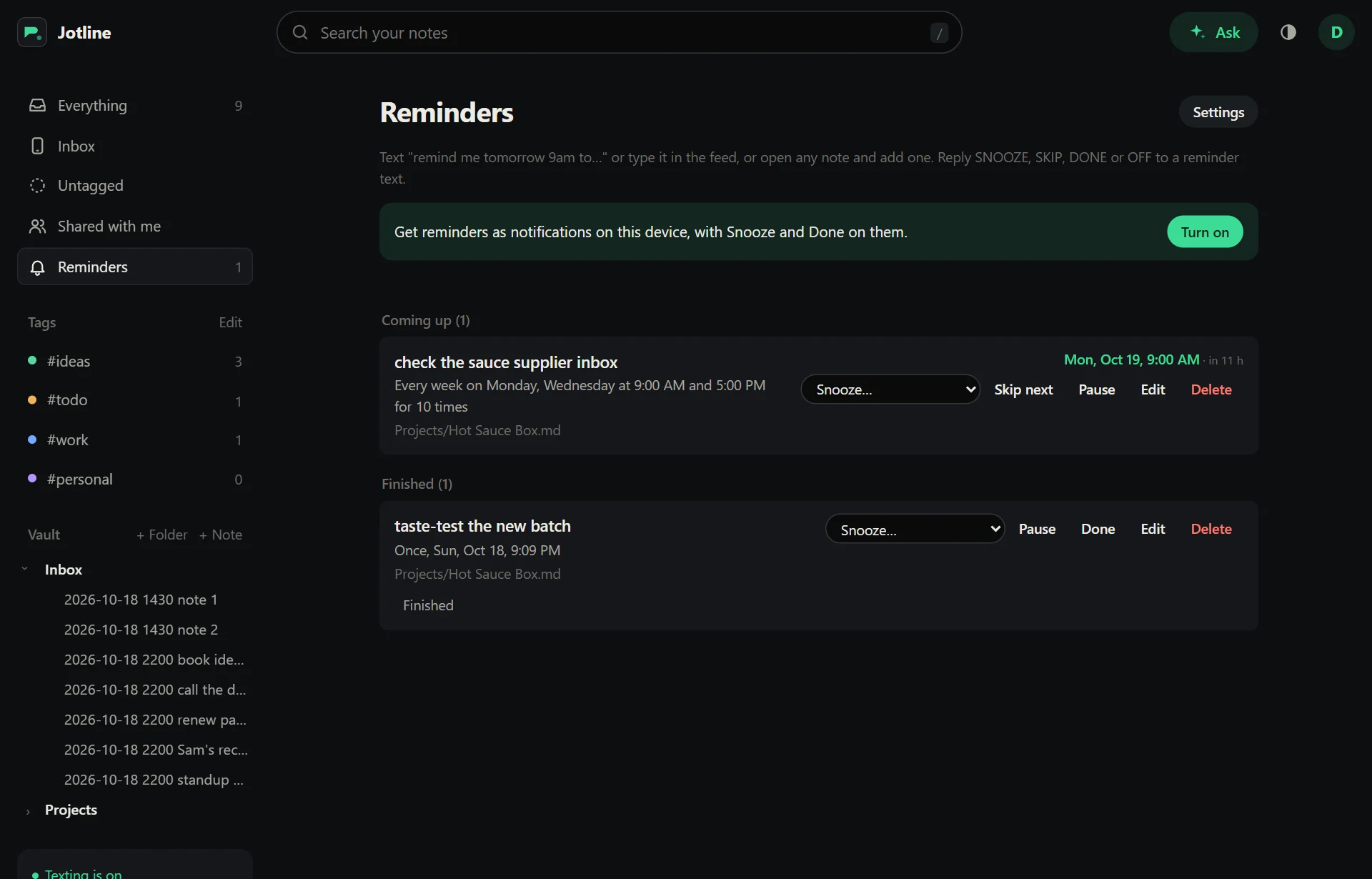Click the Shared with me people icon
The height and width of the screenshot is (879, 1372).
(37, 227)
